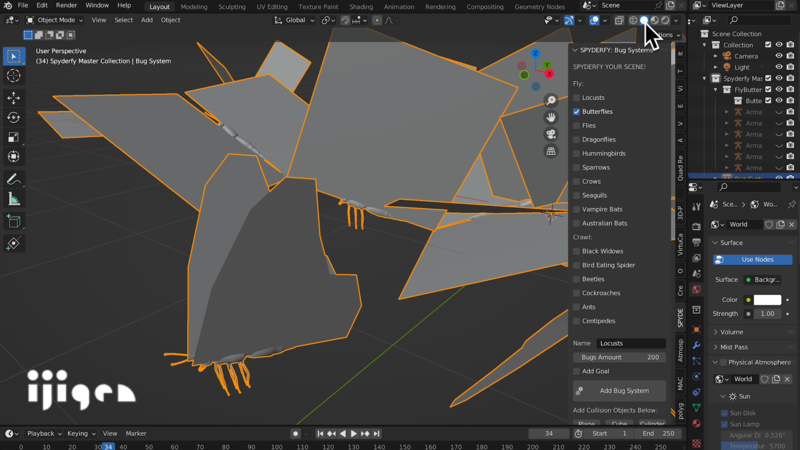Enable the Locusts checkbox
The image size is (800, 450).
tap(577, 97)
